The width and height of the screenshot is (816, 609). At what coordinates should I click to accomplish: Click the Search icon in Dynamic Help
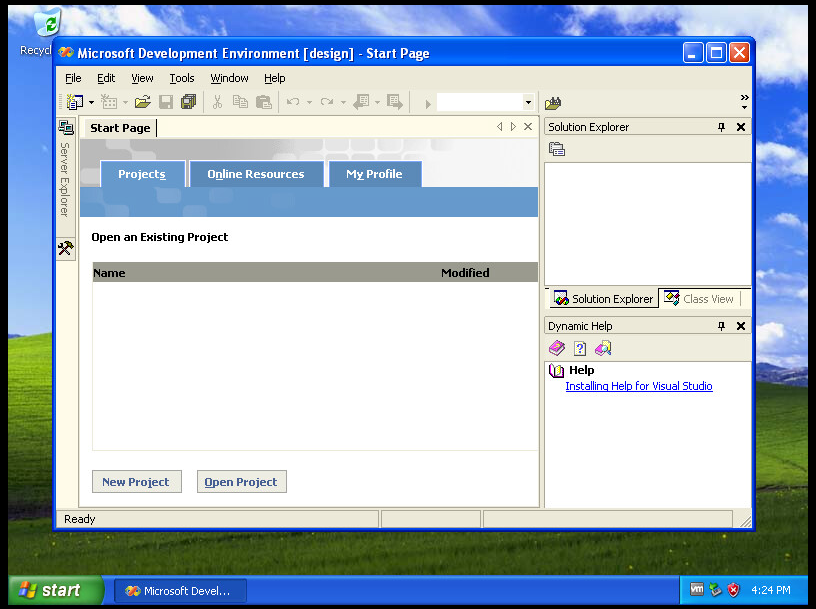[x=603, y=348]
